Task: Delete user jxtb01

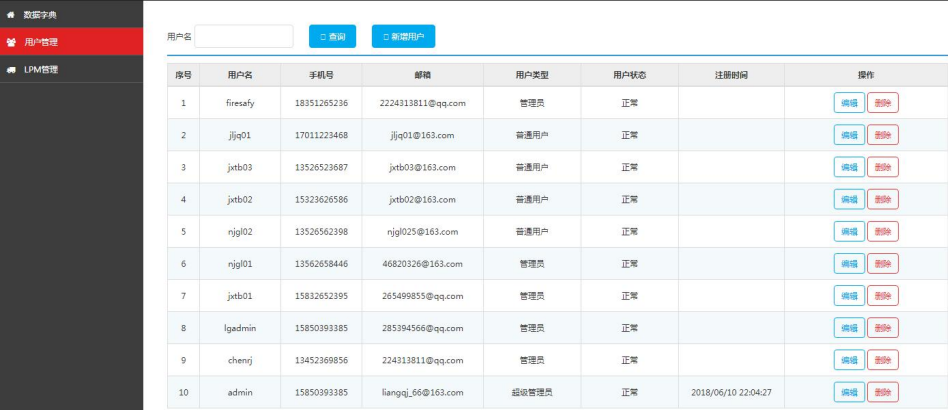Action: point(882,296)
